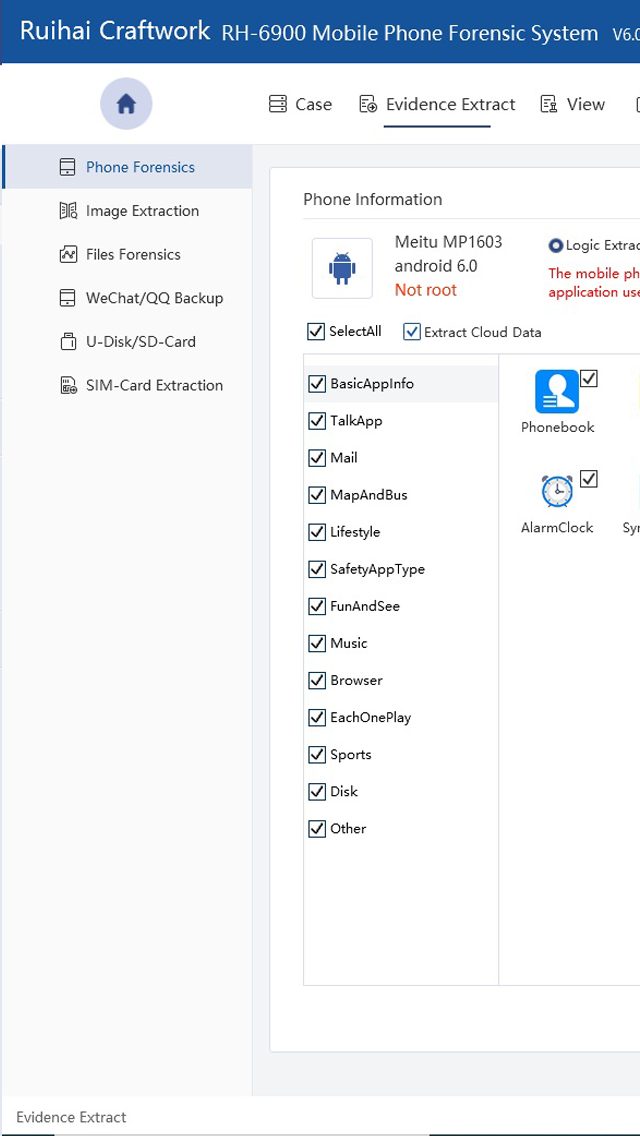Toggle the Extract Cloud Data checkbox
The height and width of the screenshot is (1136, 640).
click(412, 332)
